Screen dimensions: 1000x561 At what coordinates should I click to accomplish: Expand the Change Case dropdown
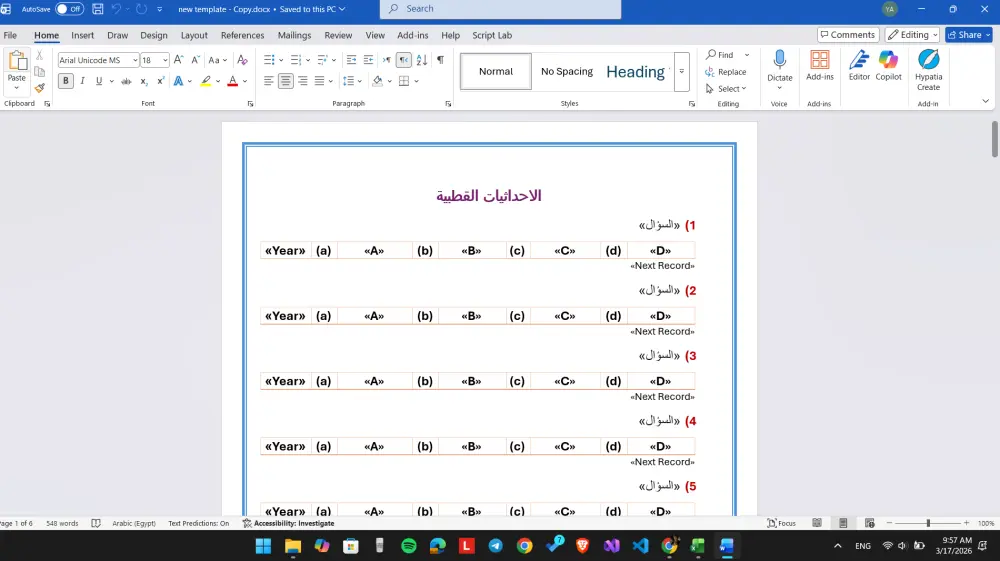pos(225,60)
